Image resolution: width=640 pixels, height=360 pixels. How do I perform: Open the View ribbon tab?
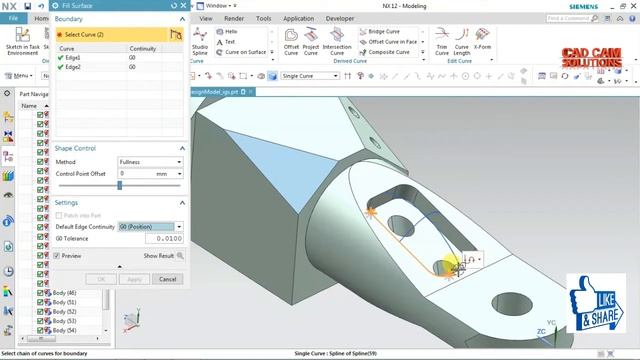[205, 19]
